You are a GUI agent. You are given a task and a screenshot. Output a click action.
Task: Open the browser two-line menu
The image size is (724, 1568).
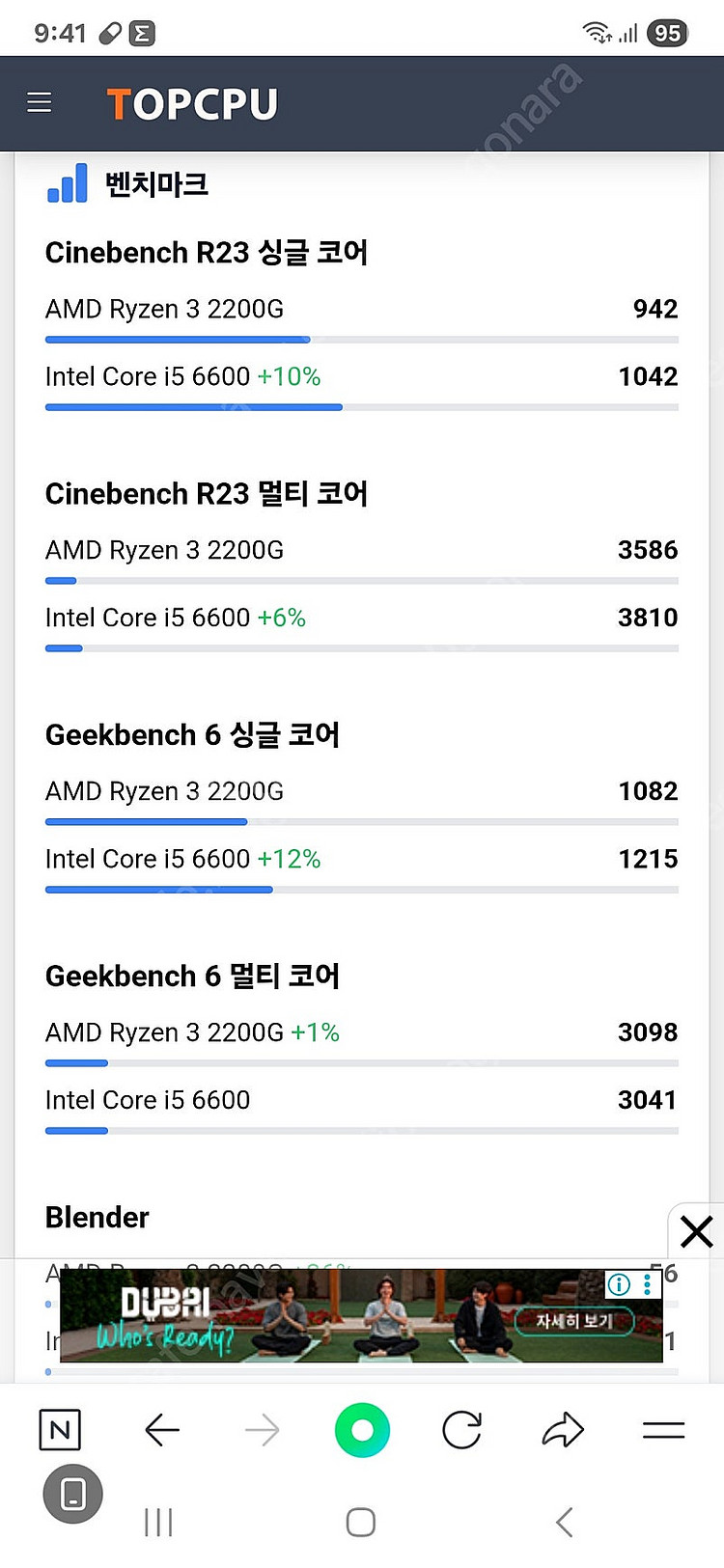663,1430
